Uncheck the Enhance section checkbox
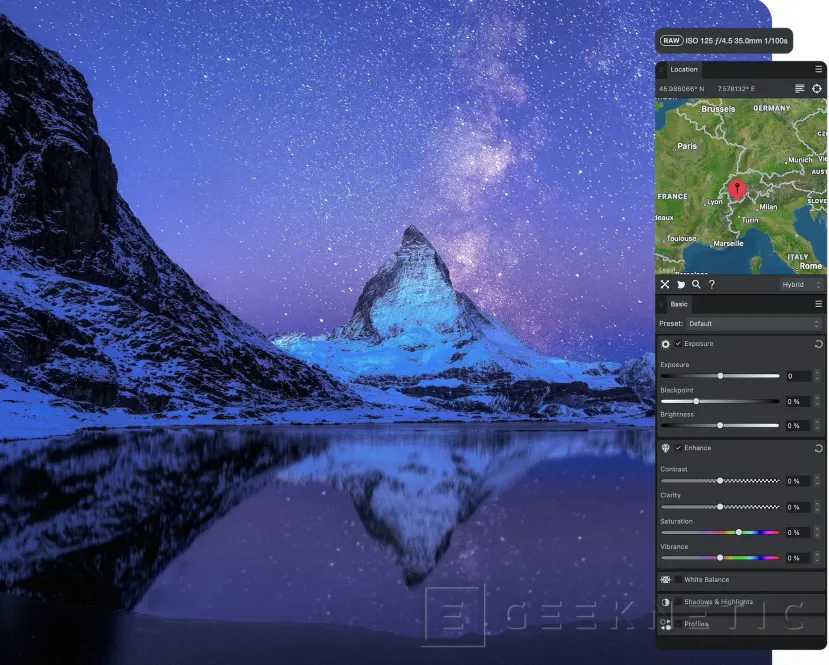 click(678, 448)
